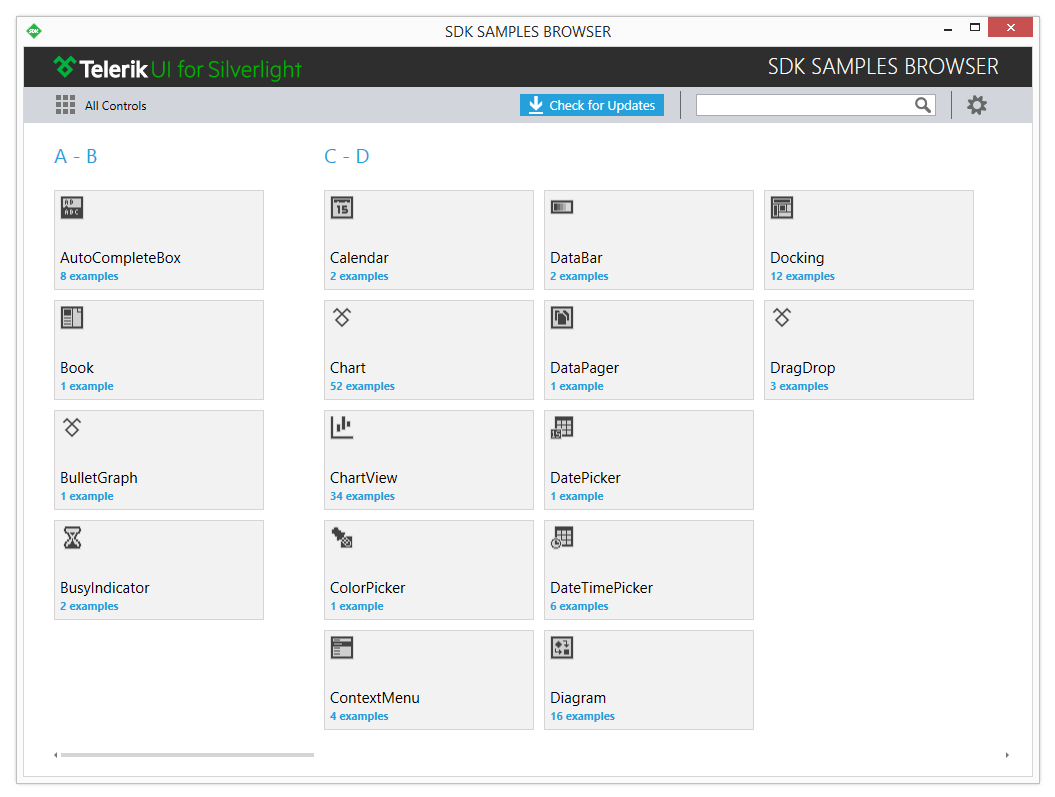Click the BulletGraph tile title
This screenshot has width=1055, height=797.
98,478
